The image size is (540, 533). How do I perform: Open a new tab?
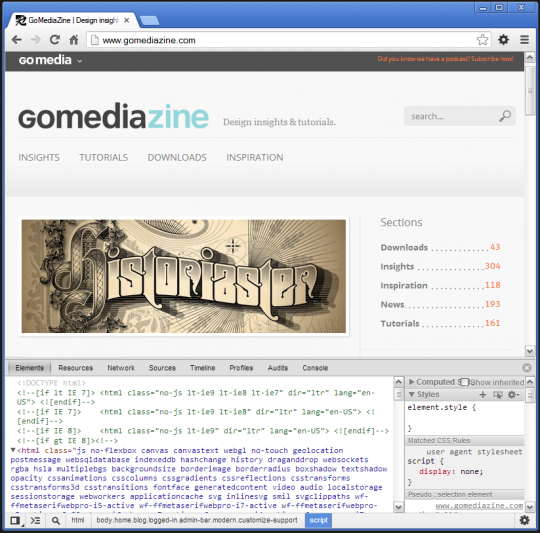[x=149, y=21]
